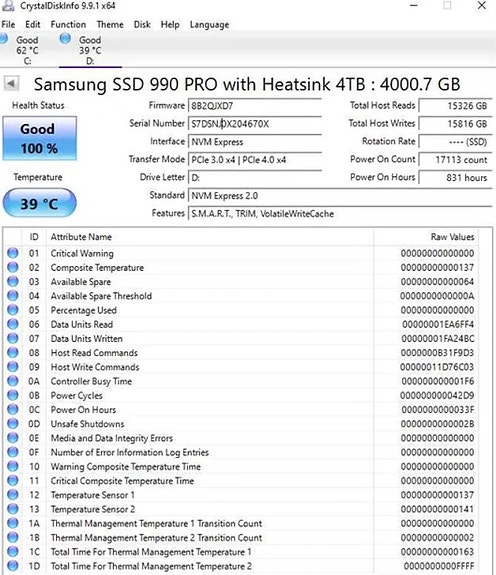This screenshot has width=496, height=575.
Task: Click status icon for attribute 1C row
Action: coord(13,552)
